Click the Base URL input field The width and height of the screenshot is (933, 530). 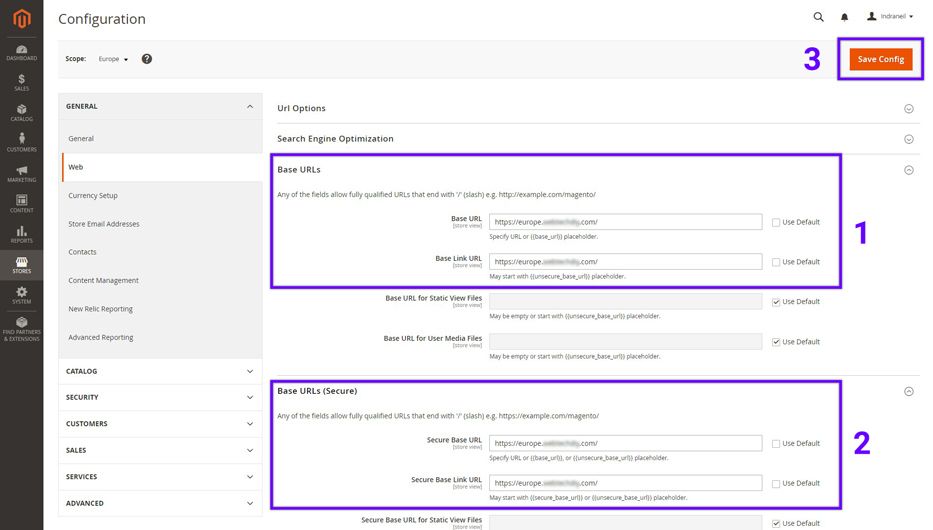625,222
